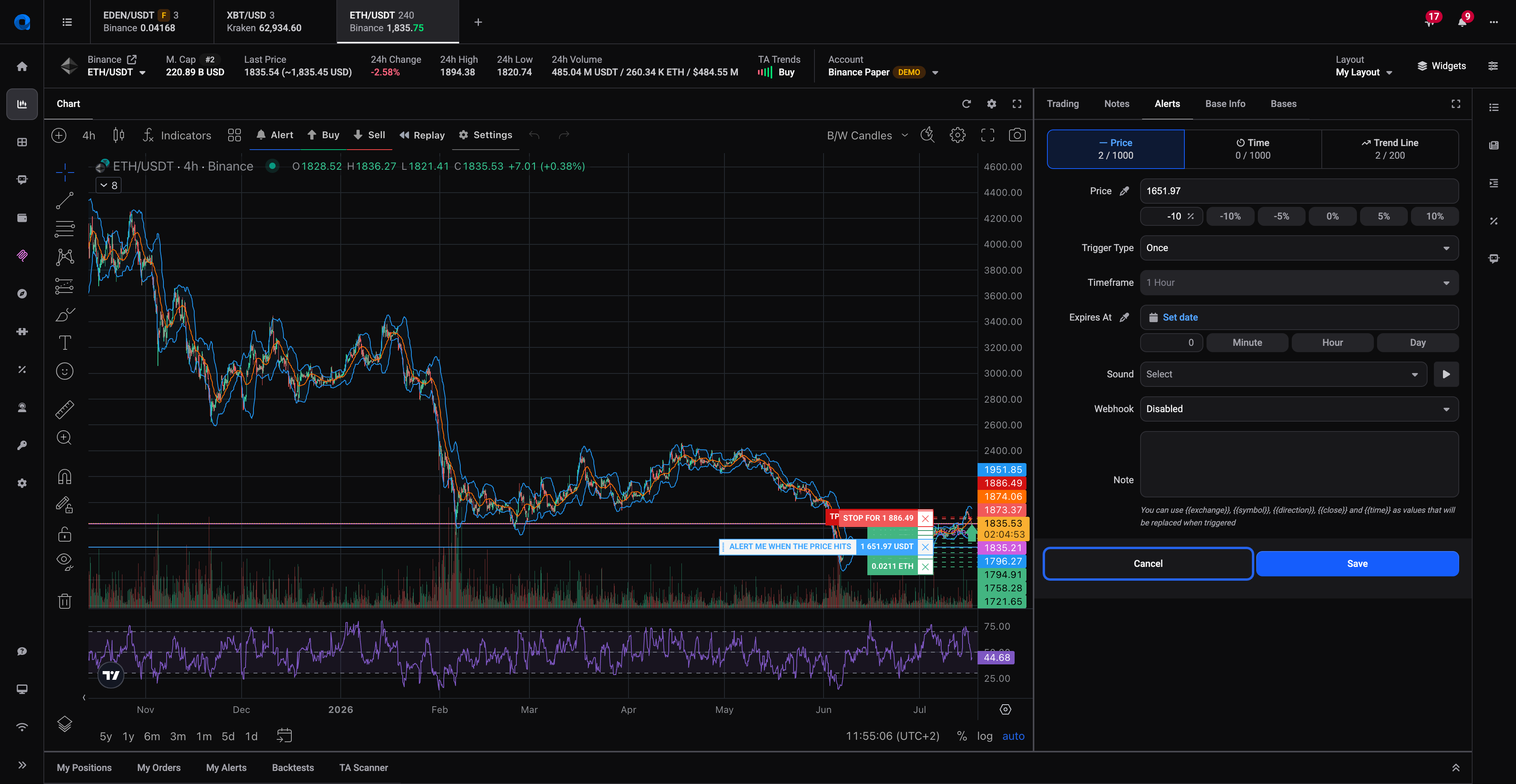This screenshot has height=784, width=1516.
Task: Switch to the Trading tab
Action: point(1062,104)
